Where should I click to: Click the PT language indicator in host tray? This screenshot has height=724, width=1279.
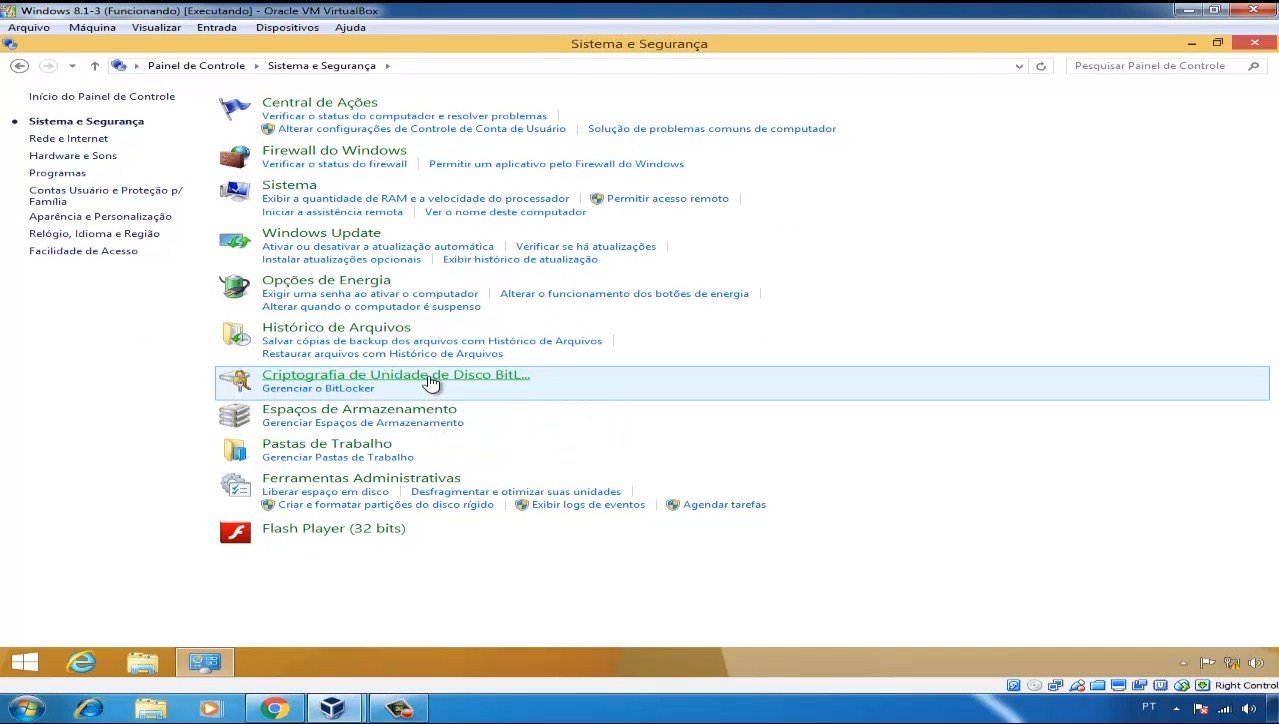point(1149,707)
